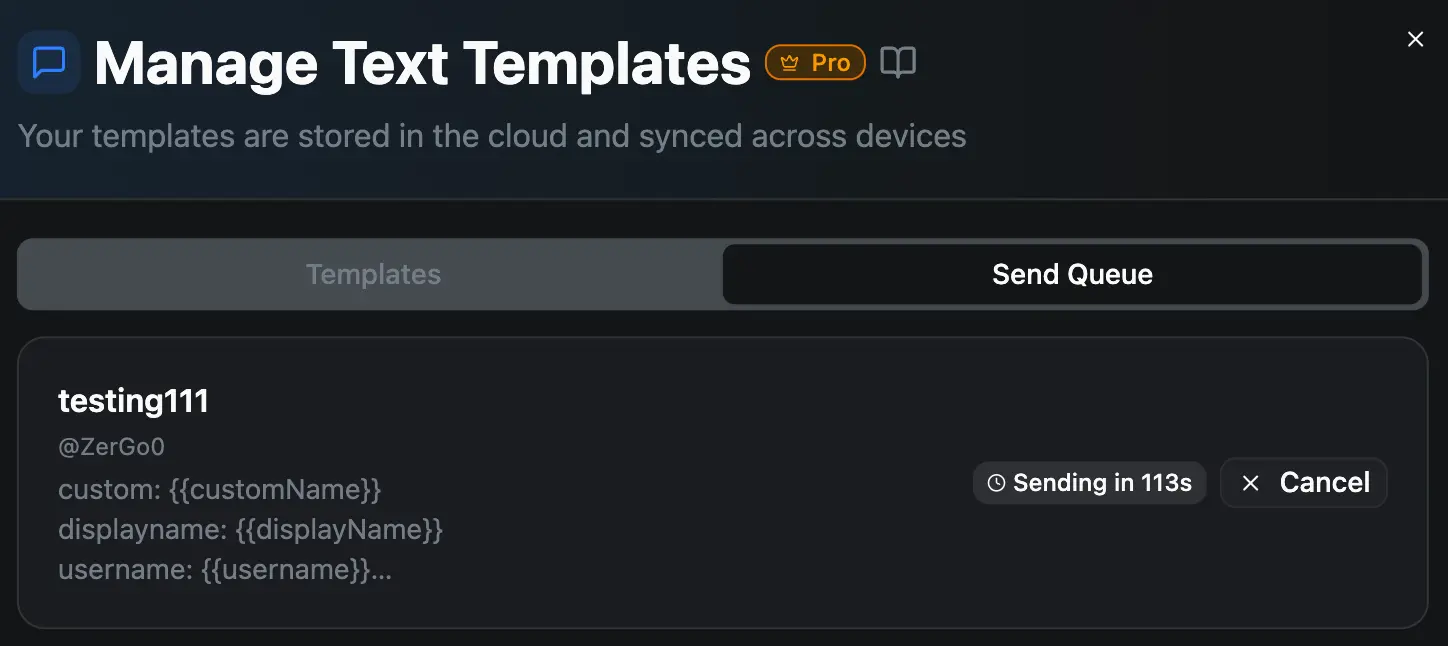1448x646 pixels.
Task: Dismiss the Manage Text Templates dialog
Action: (1415, 39)
